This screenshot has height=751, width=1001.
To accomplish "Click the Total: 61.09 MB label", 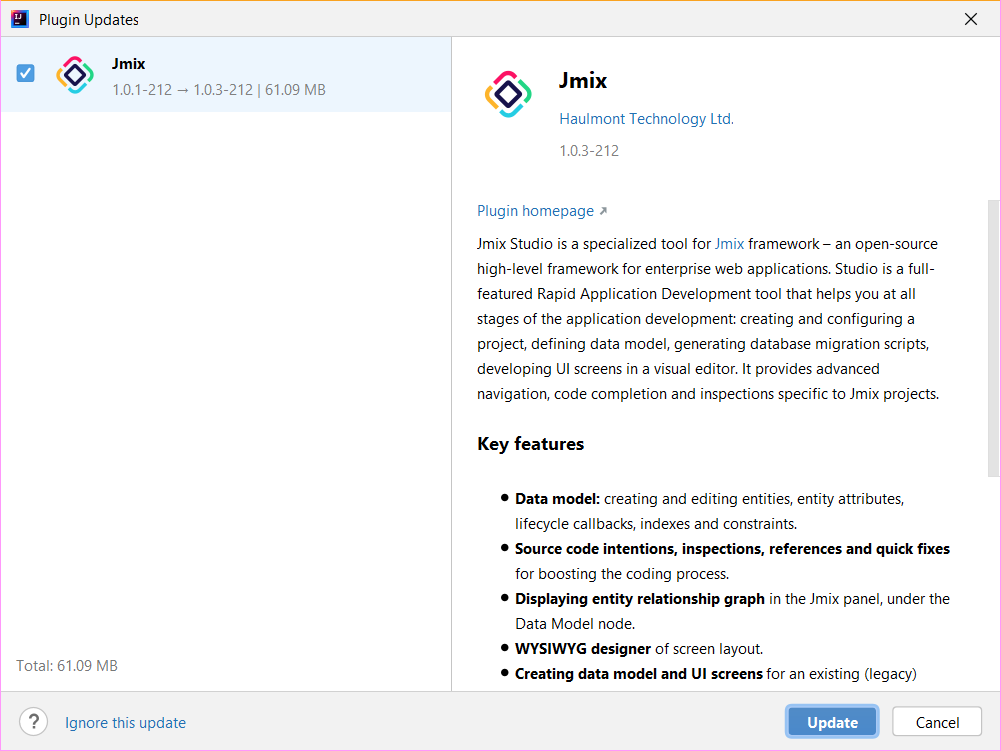I will click(67, 665).
